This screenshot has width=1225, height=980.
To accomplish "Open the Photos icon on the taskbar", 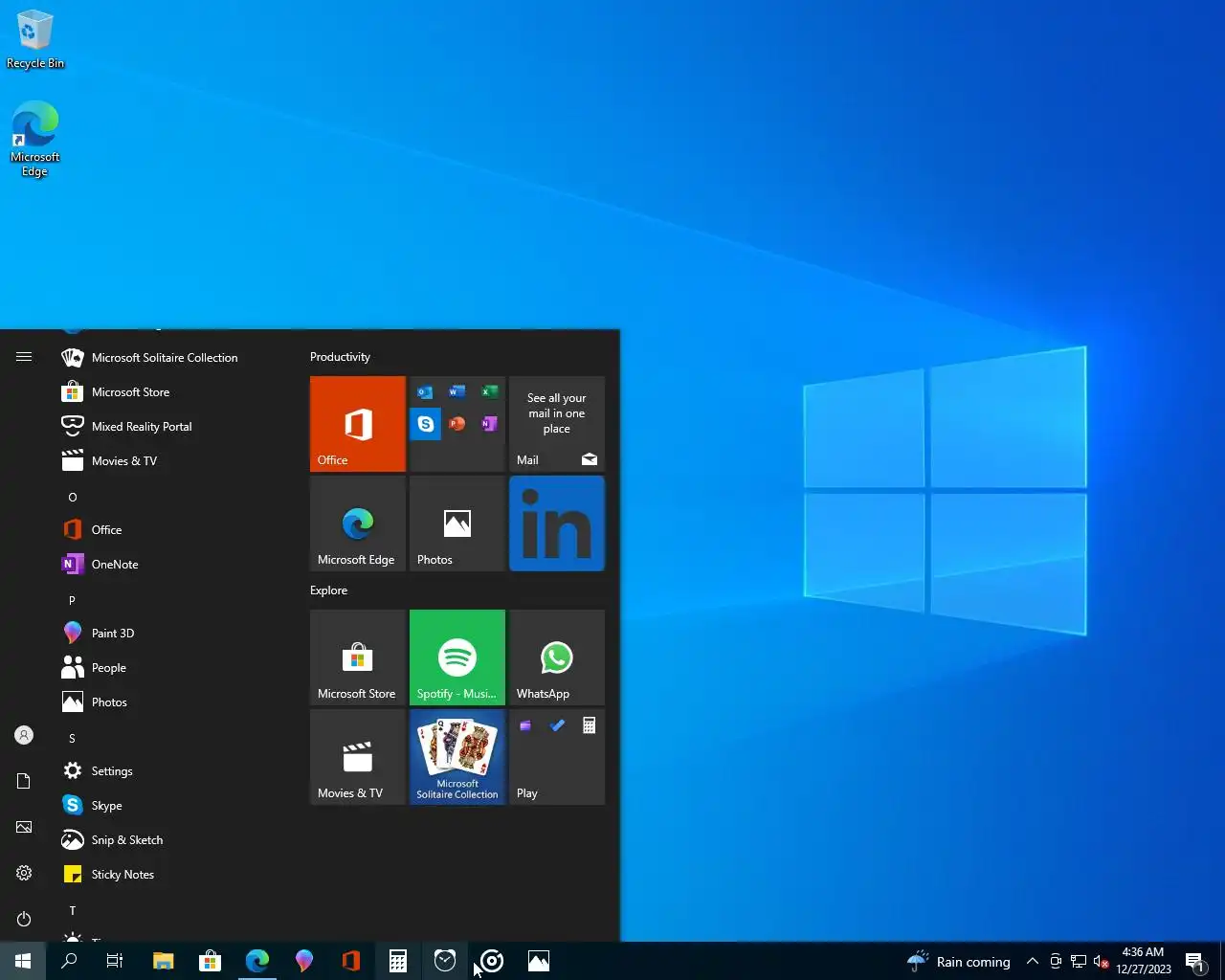I will [539, 961].
